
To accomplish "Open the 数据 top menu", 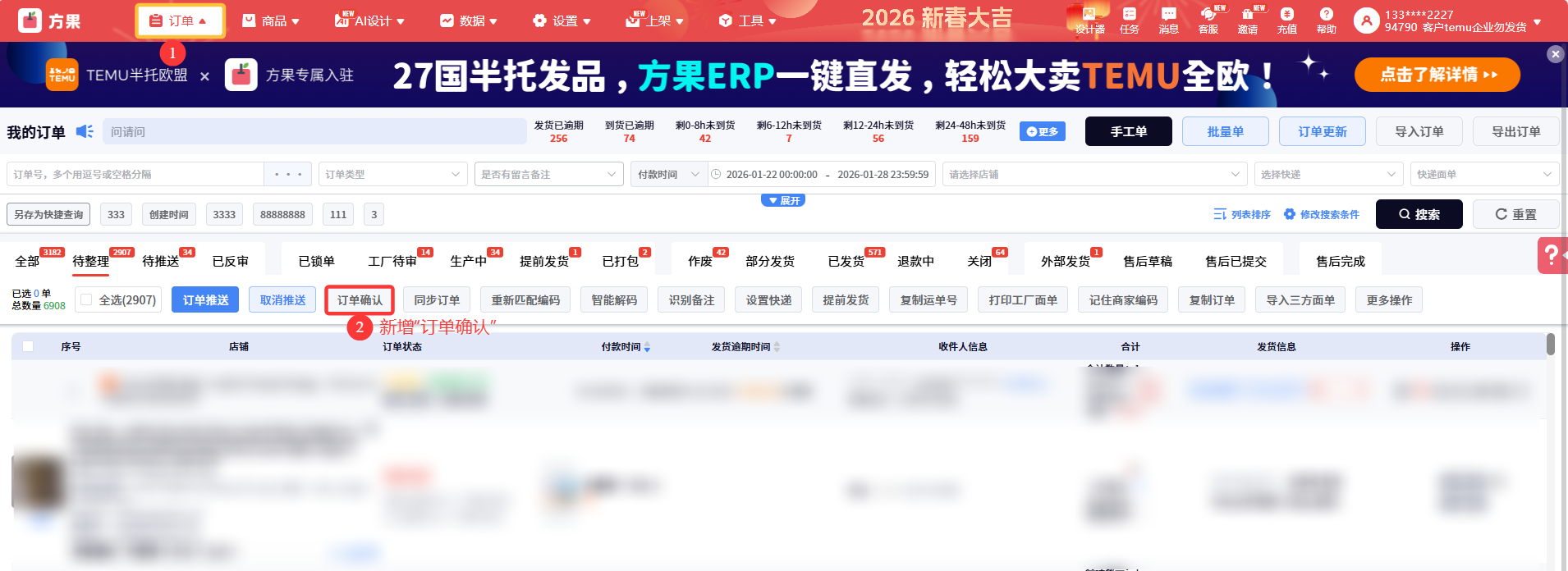I will 469,21.
